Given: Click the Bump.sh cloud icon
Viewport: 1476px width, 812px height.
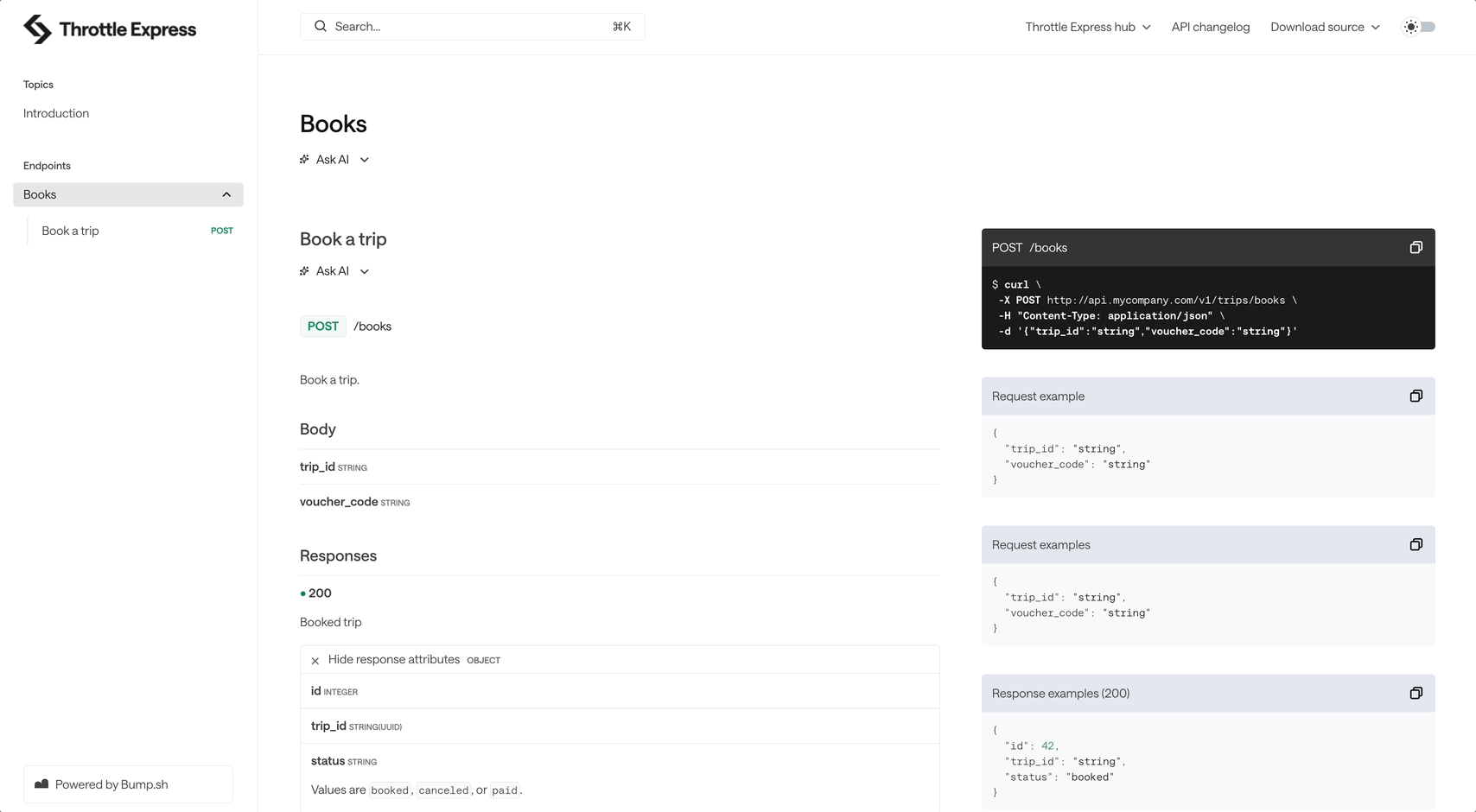Looking at the screenshot, I should pyautogui.click(x=41, y=783).
